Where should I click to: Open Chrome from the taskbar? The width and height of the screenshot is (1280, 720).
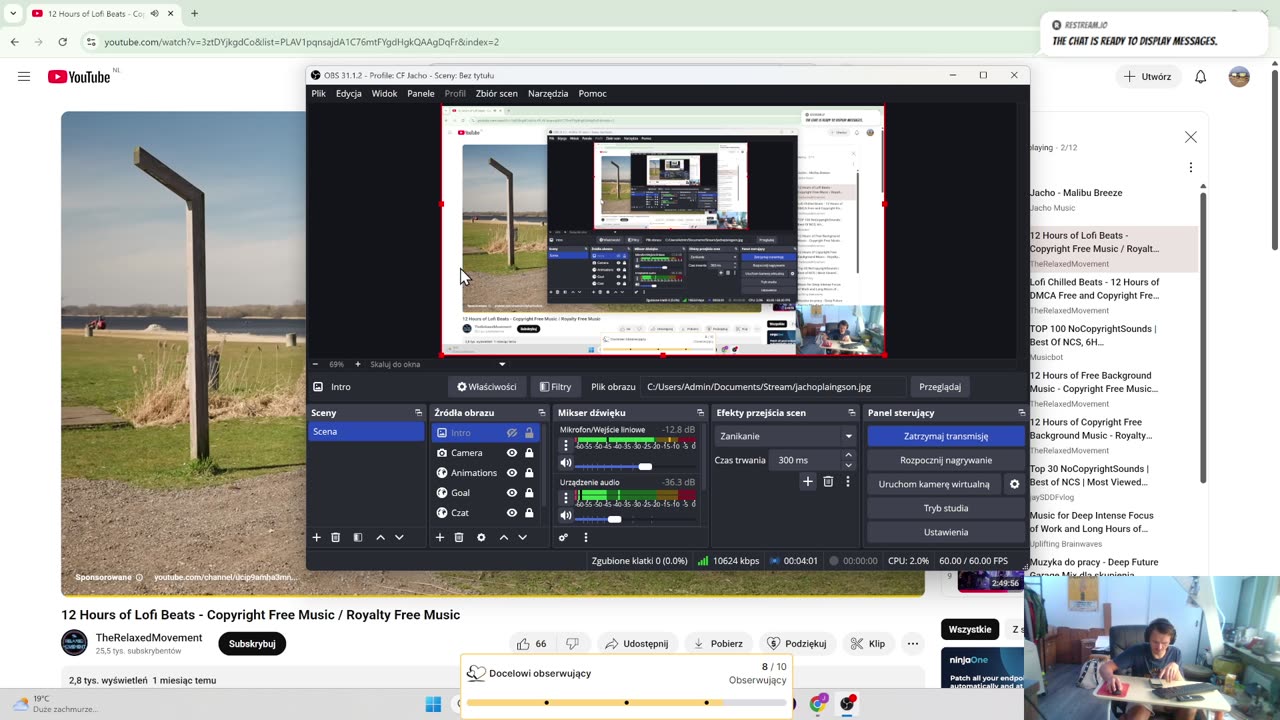818,704
